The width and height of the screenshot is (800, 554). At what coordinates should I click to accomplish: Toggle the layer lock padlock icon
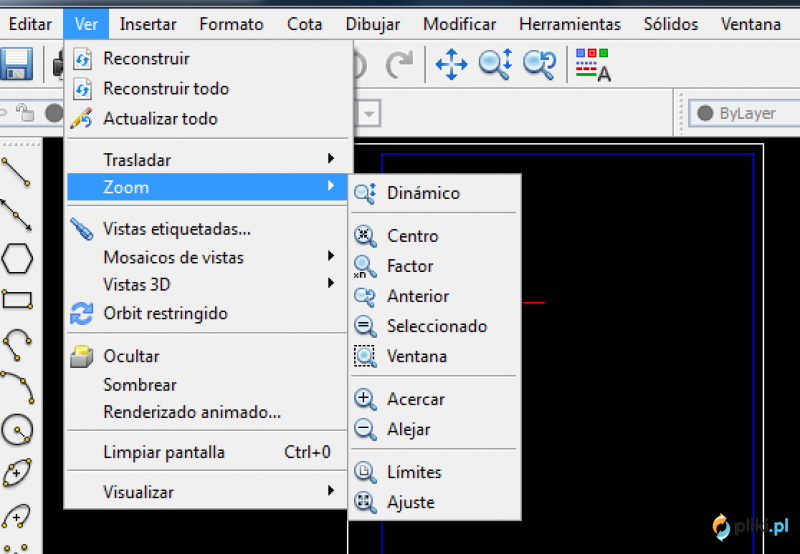(x=24, y=113)
